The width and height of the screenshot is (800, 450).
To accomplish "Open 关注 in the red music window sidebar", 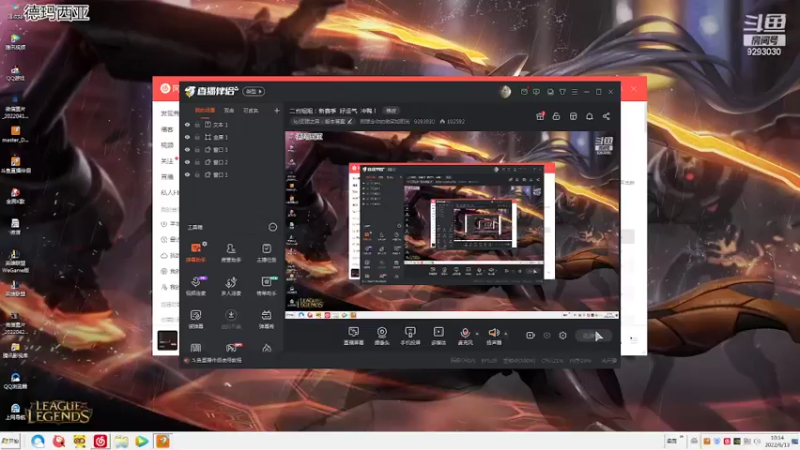I will (167, 161).
